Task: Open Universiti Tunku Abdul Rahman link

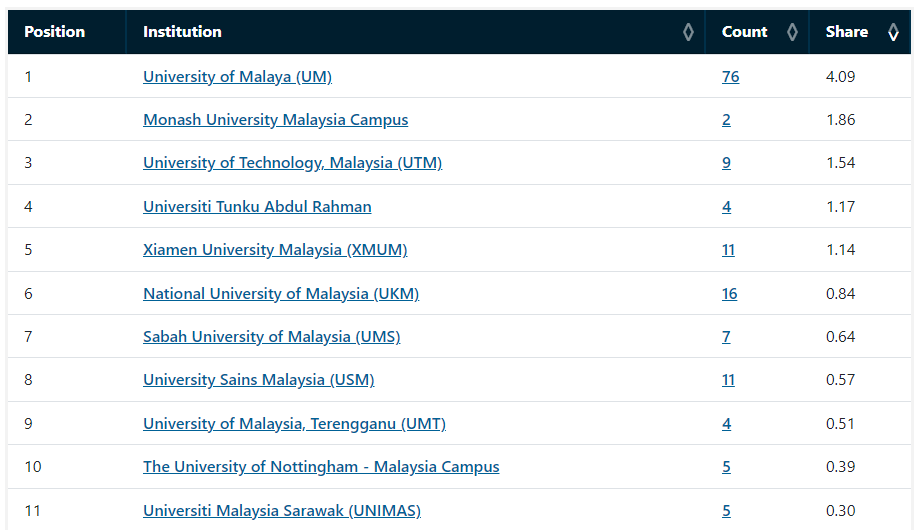Action: tap(257, 206)
